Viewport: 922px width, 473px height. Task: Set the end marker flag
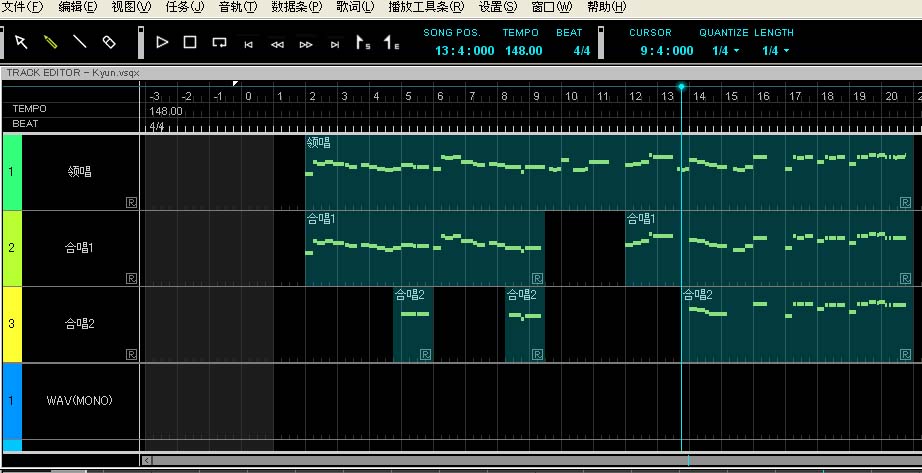(x=391, y=42)
